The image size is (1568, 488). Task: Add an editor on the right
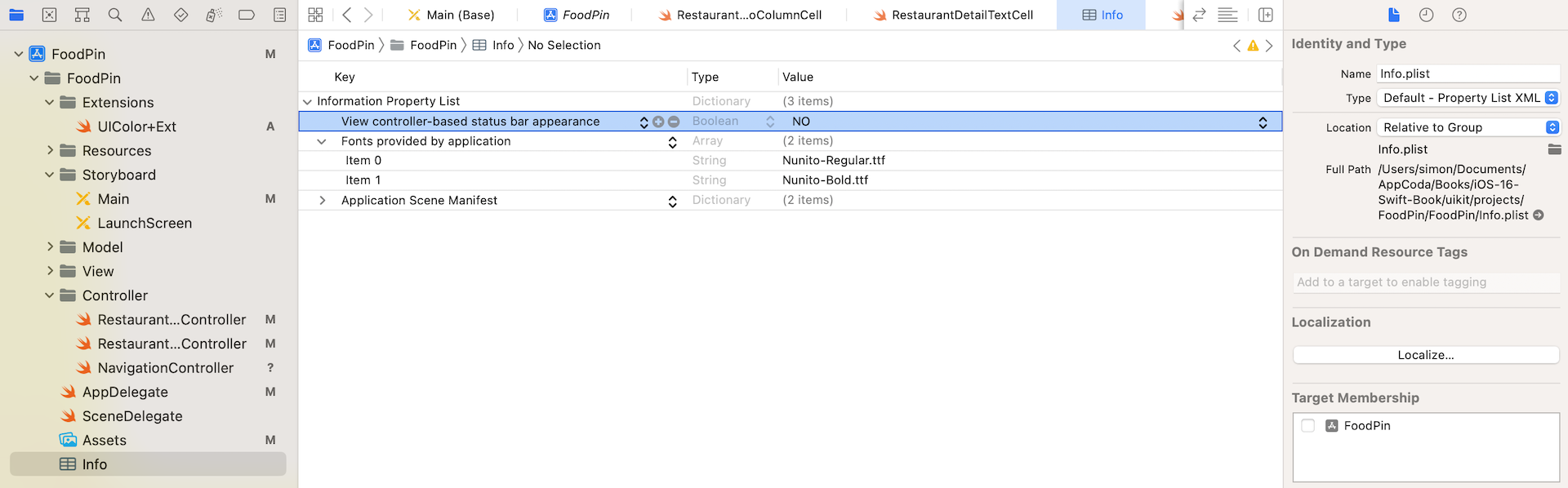tap(1266, 15)
